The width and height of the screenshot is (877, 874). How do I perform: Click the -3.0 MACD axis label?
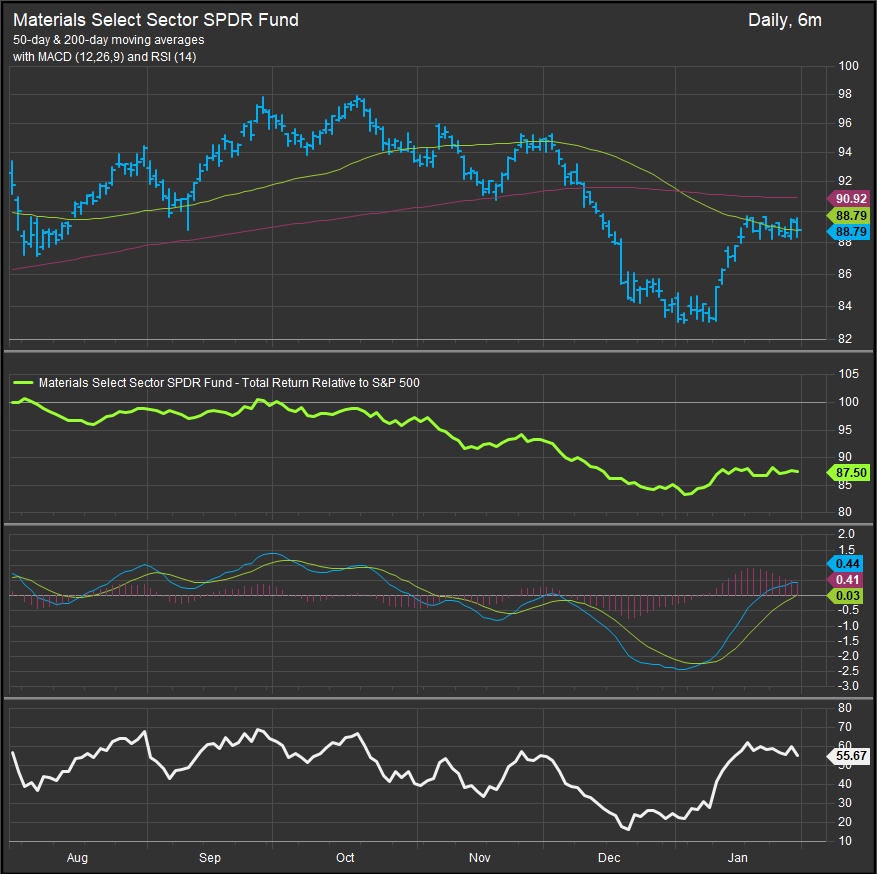(846, 686)
